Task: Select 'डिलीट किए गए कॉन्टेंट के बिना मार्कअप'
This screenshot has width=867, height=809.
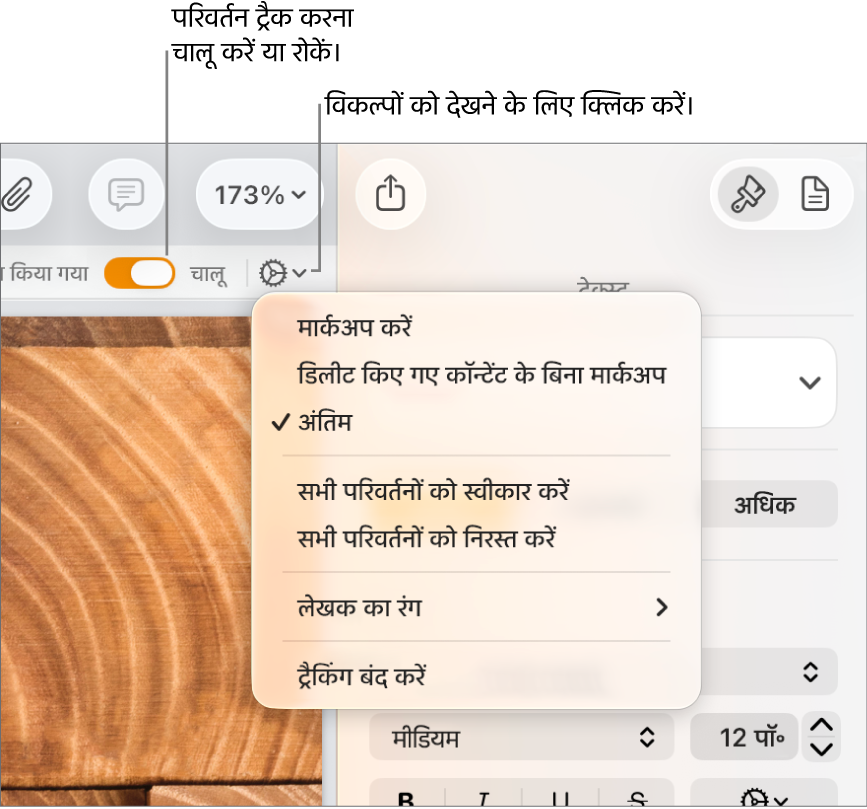Action: tap(476, 375)
